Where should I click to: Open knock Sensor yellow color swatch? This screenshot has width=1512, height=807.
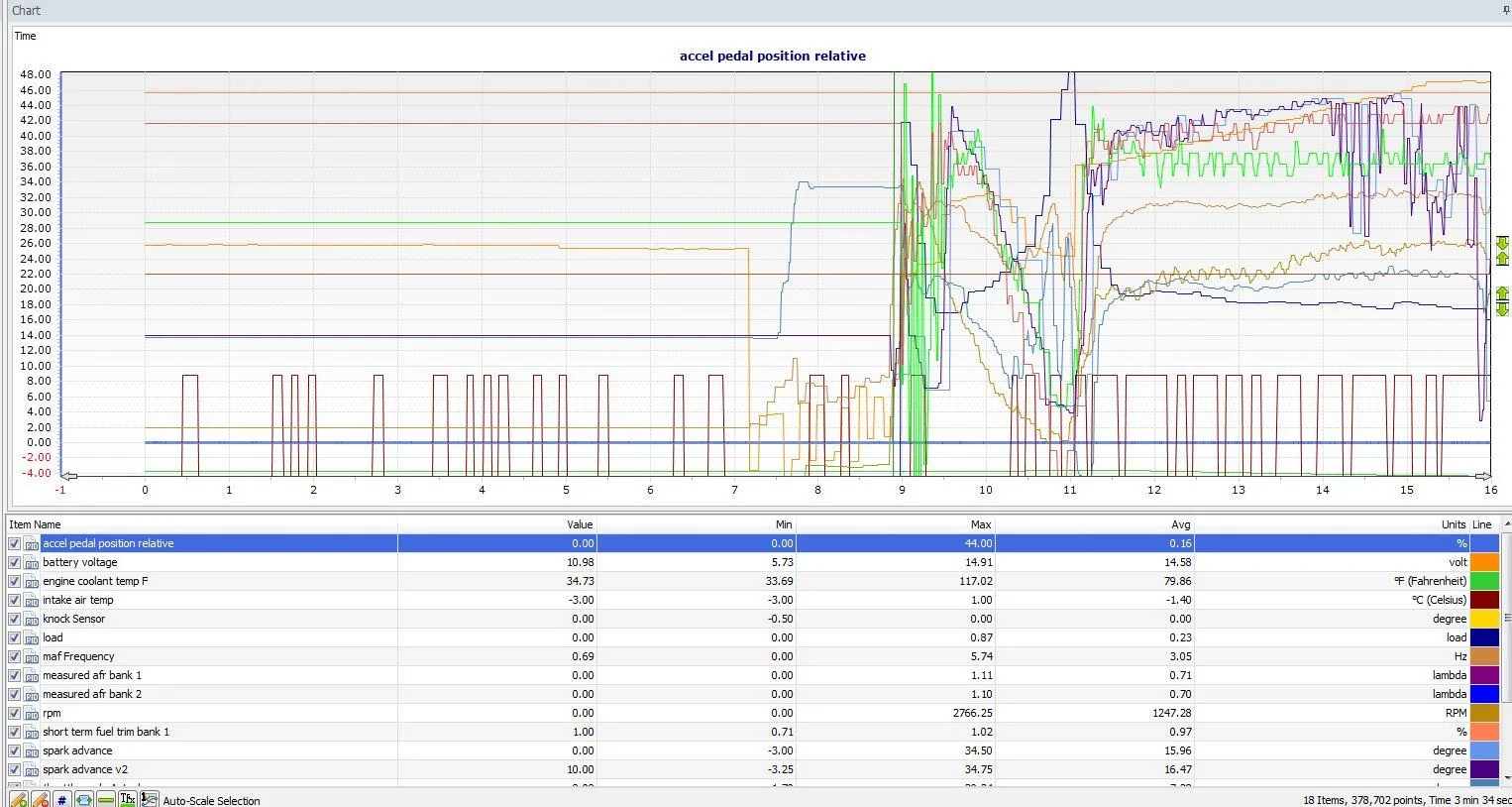[x=1484, y=619]
